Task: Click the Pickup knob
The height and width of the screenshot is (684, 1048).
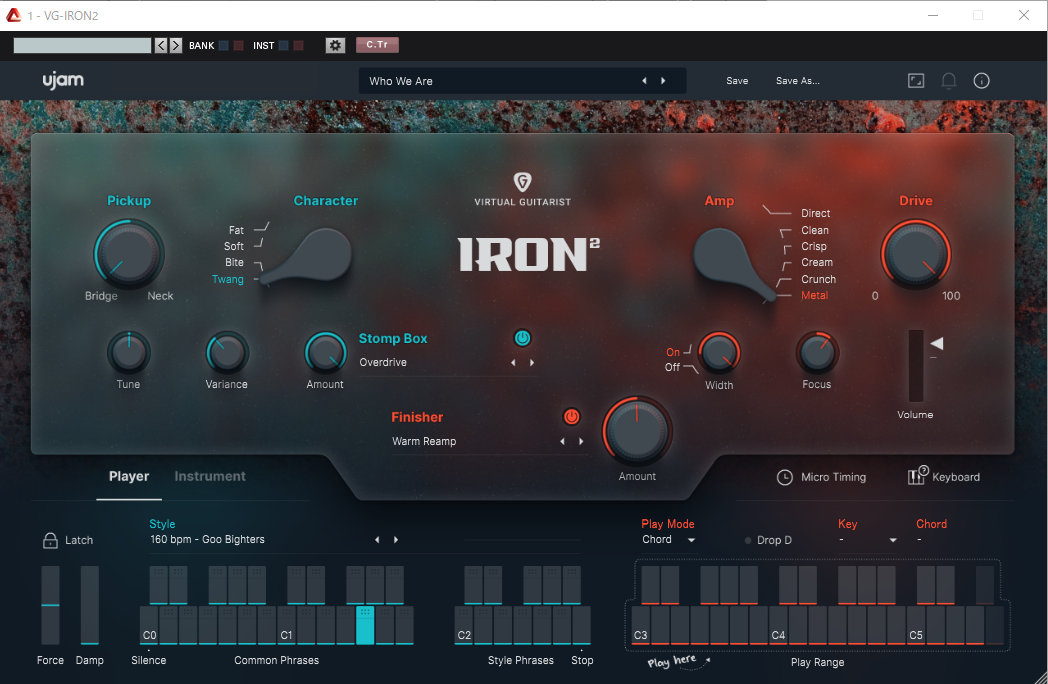Action: click(x=129, y=254)
